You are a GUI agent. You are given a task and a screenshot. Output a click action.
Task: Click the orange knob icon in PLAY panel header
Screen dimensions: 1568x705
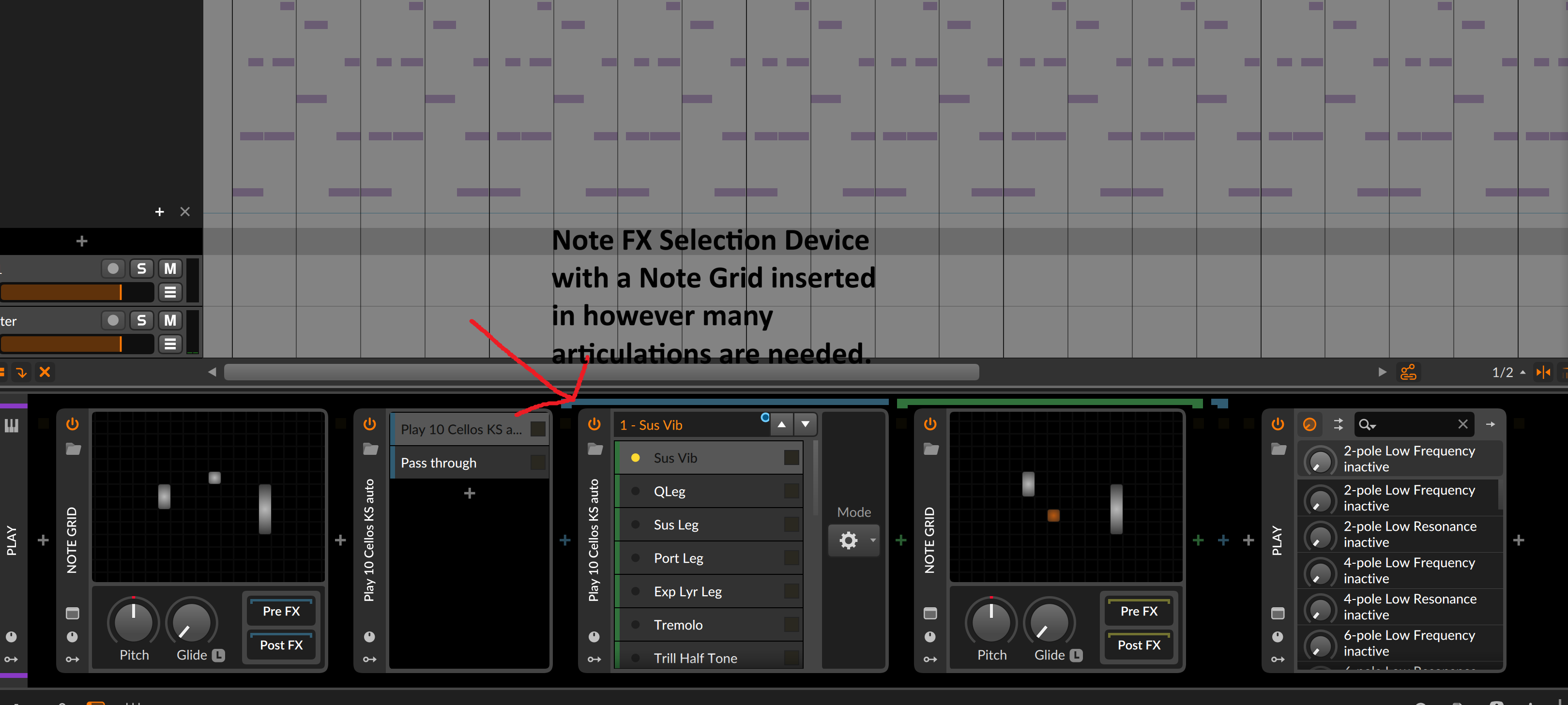coord(1310,424)
